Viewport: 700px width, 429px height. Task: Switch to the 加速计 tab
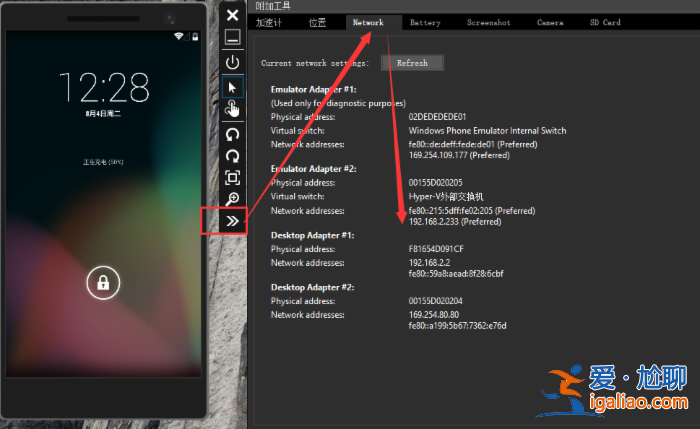[x=269, y=22]
